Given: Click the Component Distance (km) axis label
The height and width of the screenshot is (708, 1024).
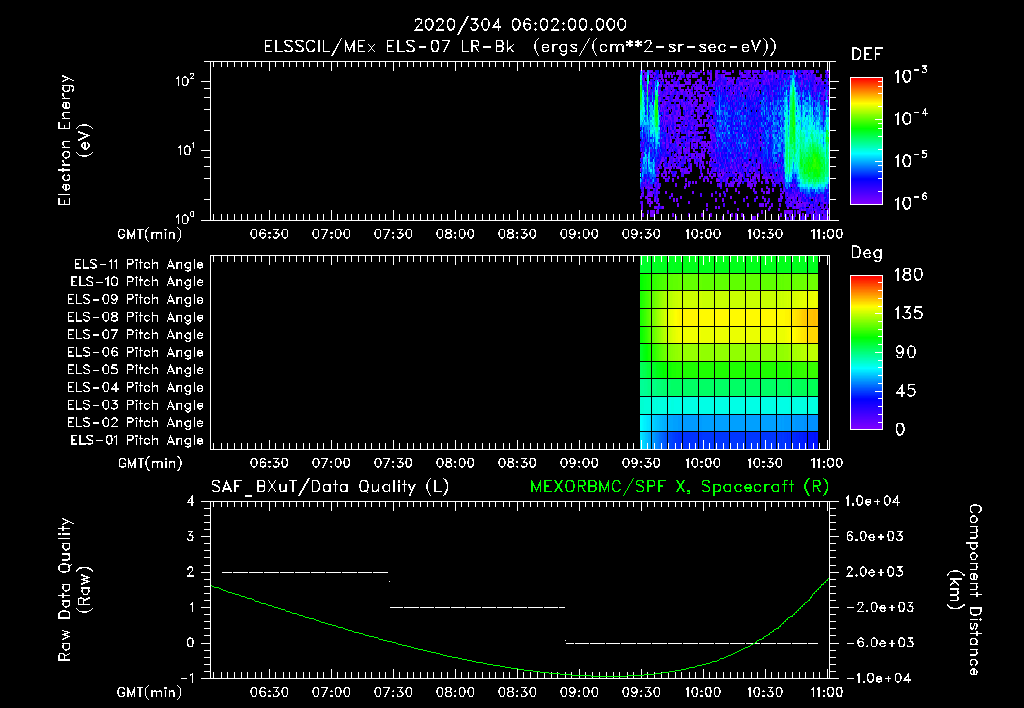Looking at the screenshot, I should pos(965,590).
